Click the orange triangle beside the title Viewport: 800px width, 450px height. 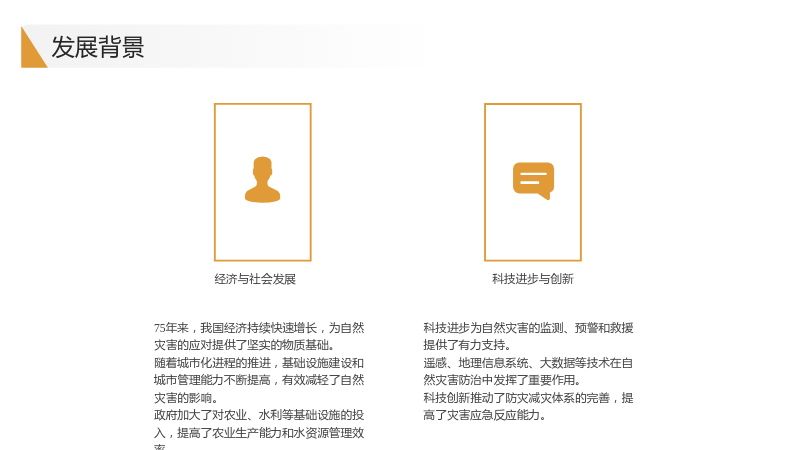[34, 47]
